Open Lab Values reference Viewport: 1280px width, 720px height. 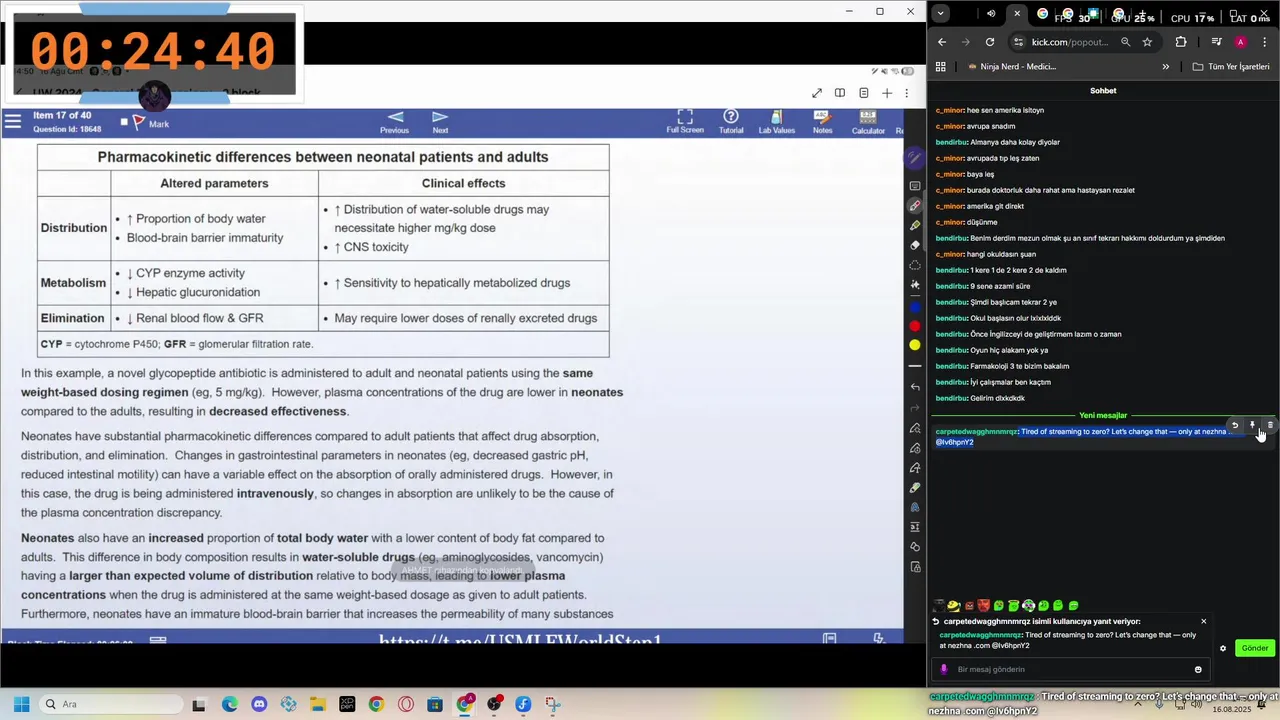[x=777, y=122]
